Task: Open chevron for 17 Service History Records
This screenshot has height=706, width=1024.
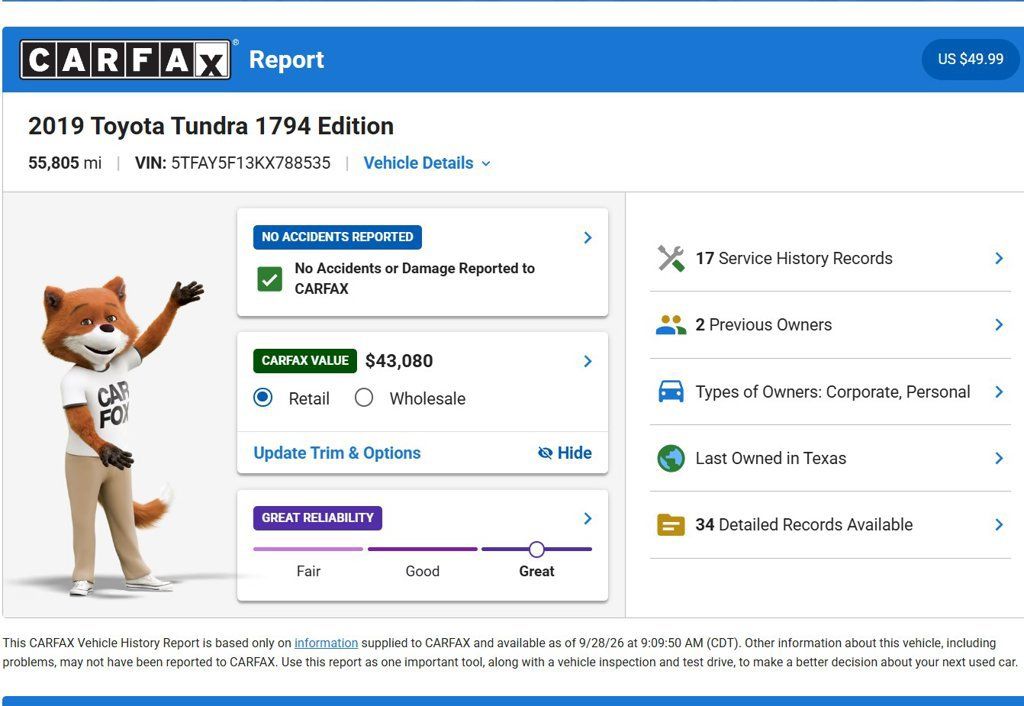Action: tap(999, 259)
